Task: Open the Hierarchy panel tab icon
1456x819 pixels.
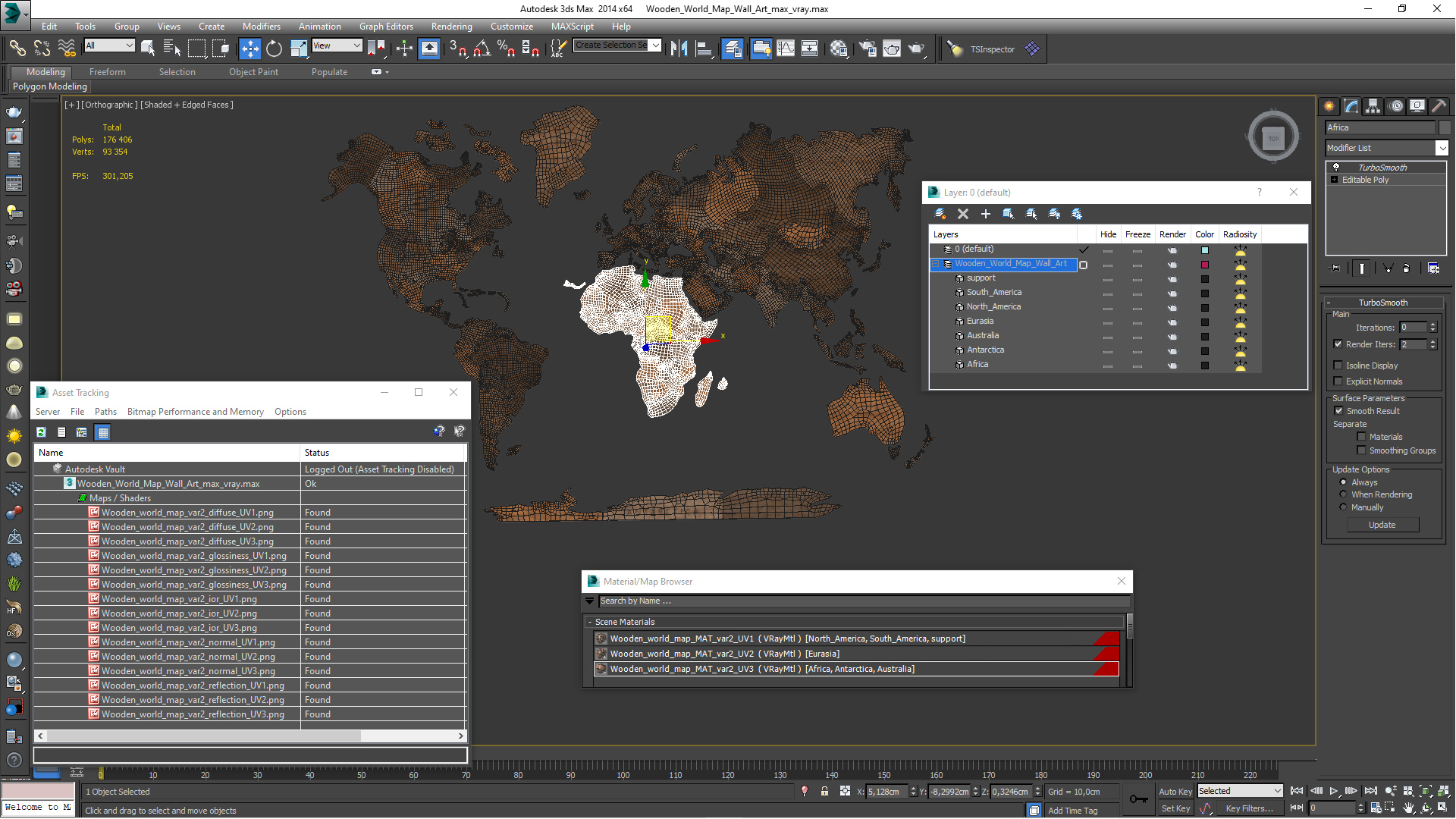Action: tap(1373, 106)
